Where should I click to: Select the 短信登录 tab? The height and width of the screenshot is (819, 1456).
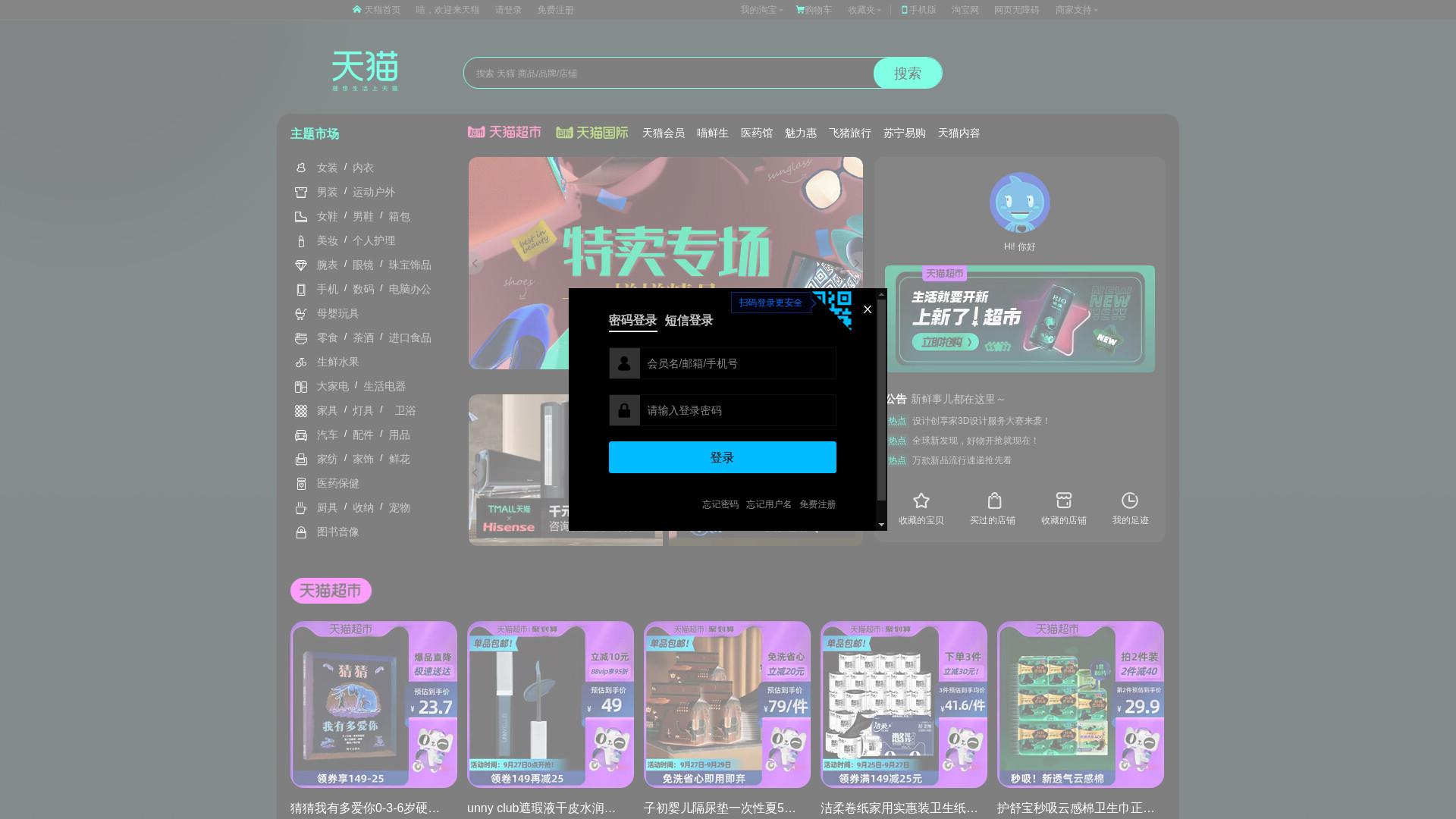689,320
